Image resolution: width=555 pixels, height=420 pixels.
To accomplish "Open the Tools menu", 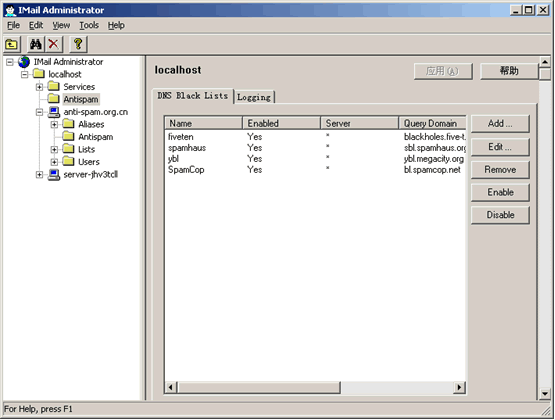I will (89, 25).
